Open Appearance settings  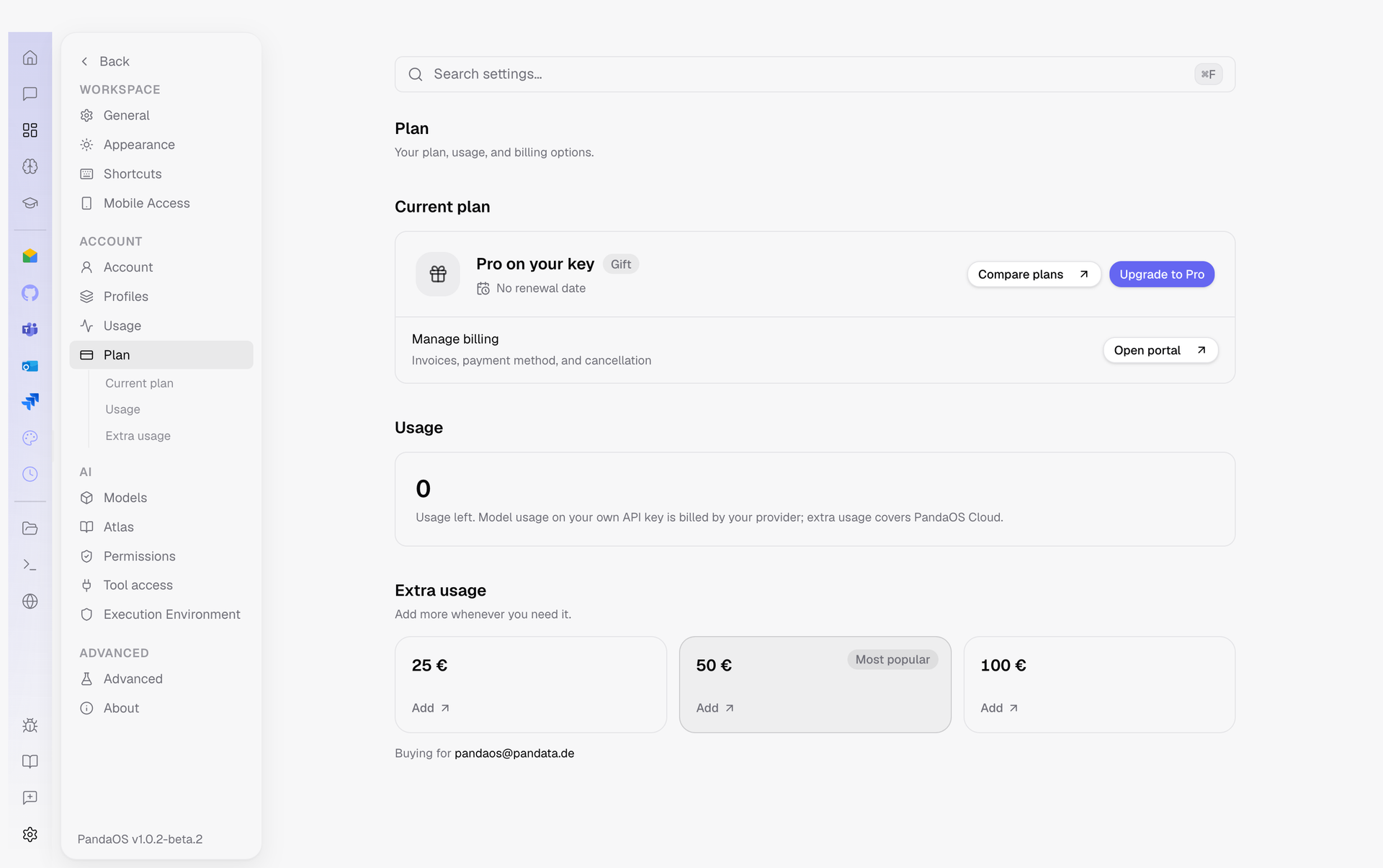(x=161, y=145)
